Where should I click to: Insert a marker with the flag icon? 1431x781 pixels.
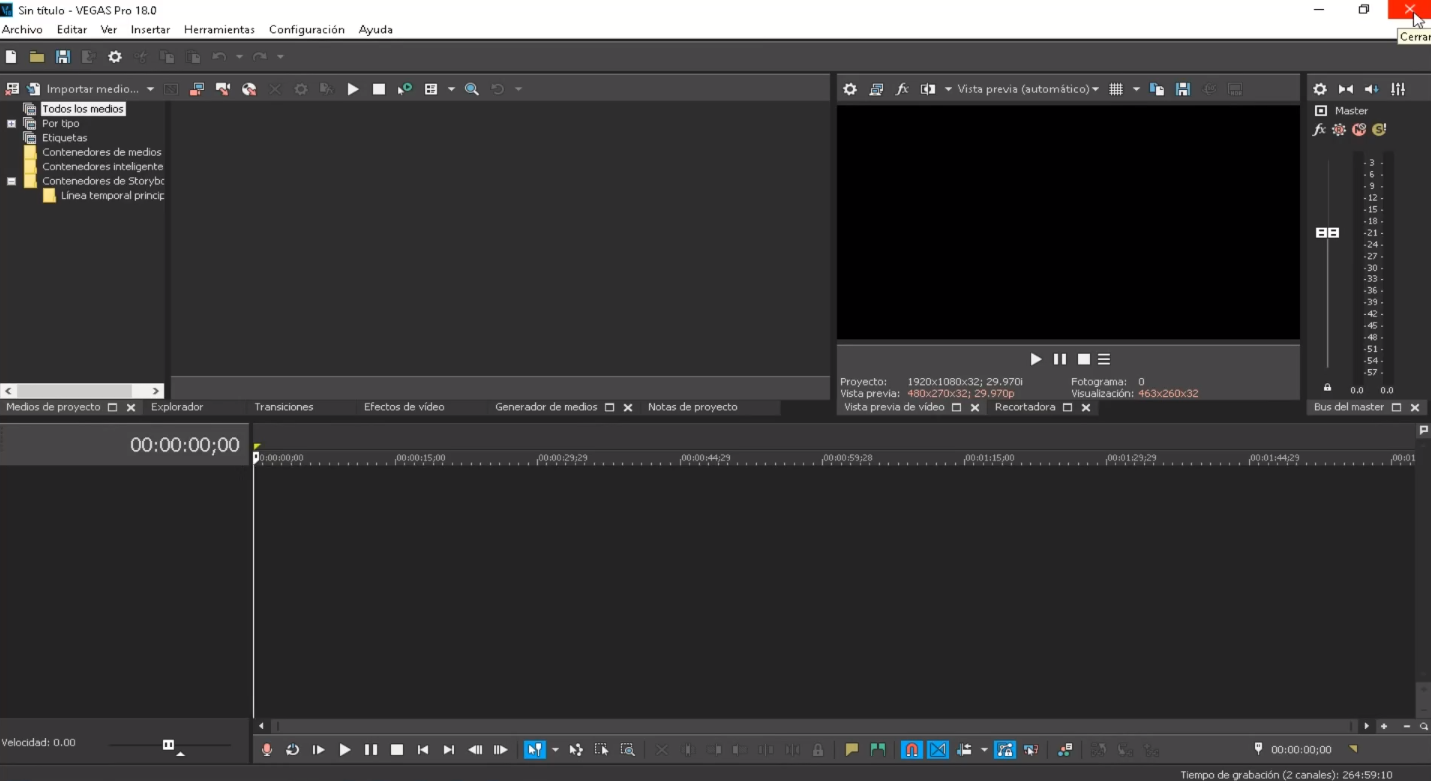[x=852, y=749]
